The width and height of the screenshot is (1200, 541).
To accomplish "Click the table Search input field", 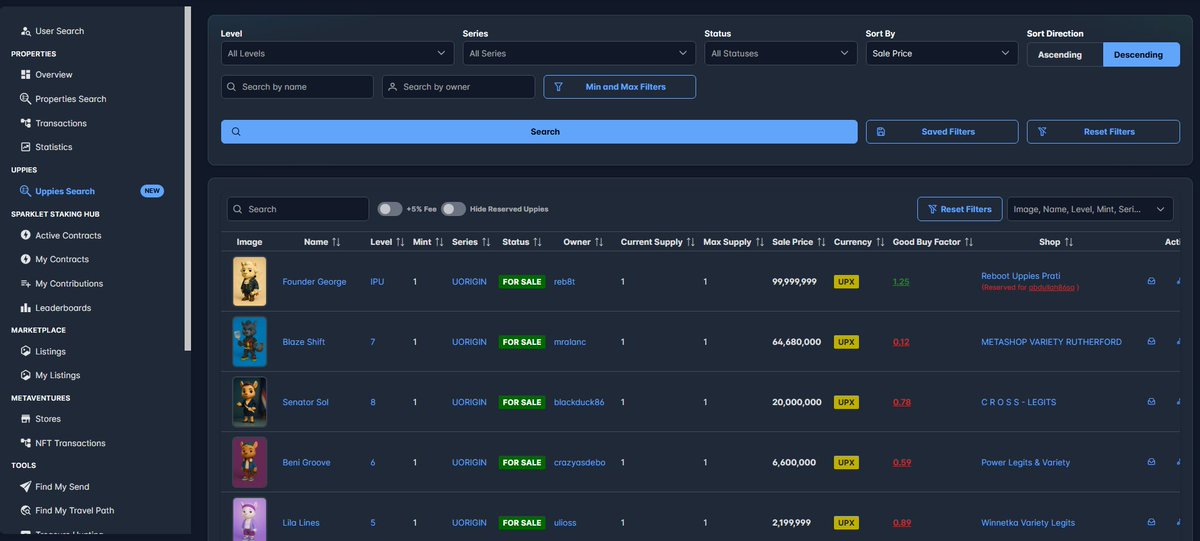I will [x=298, y=209].
